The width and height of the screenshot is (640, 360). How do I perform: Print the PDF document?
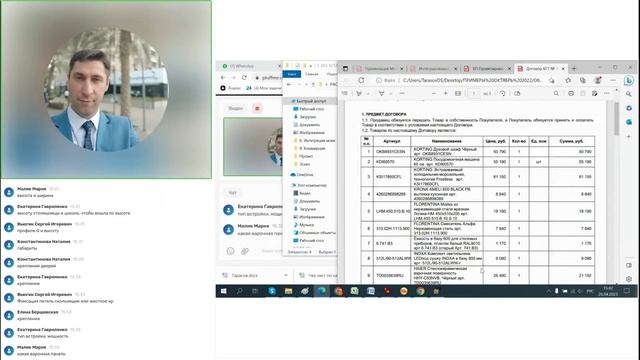[571, 93]
